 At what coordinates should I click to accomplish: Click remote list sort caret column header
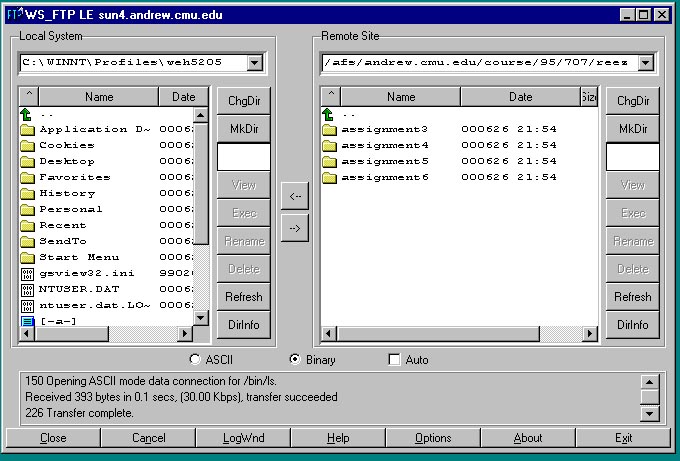331,96
